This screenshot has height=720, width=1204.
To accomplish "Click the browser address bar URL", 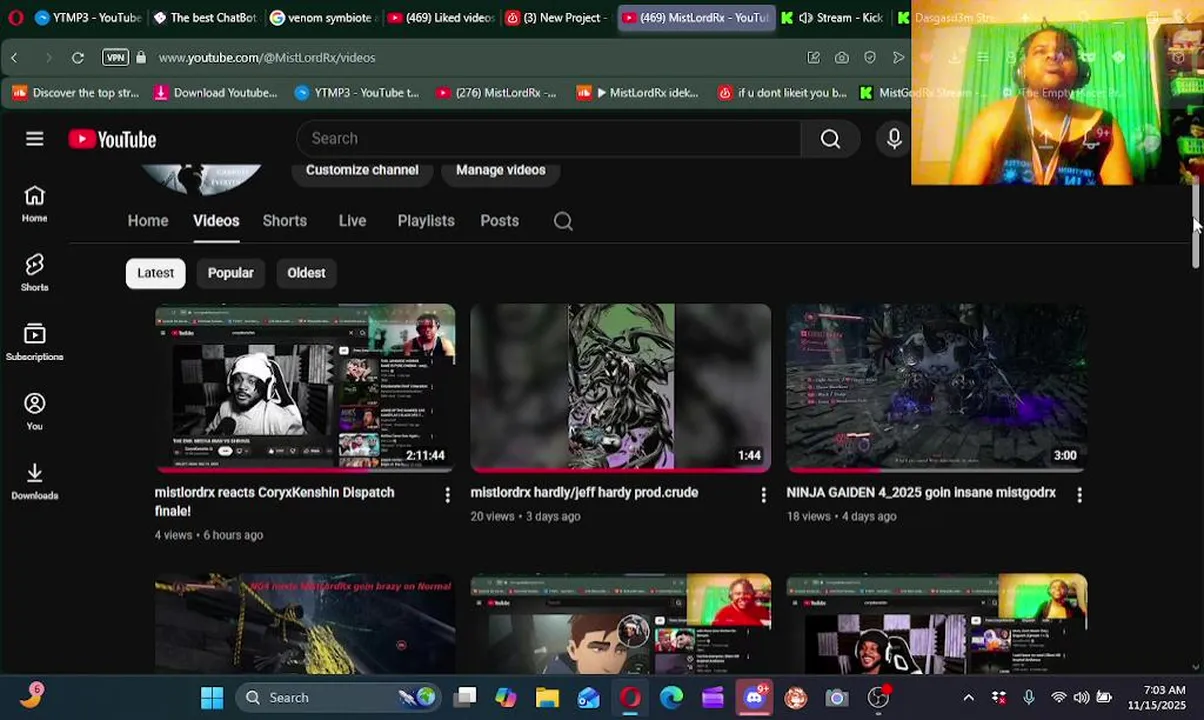I will (x=267, y=58).
